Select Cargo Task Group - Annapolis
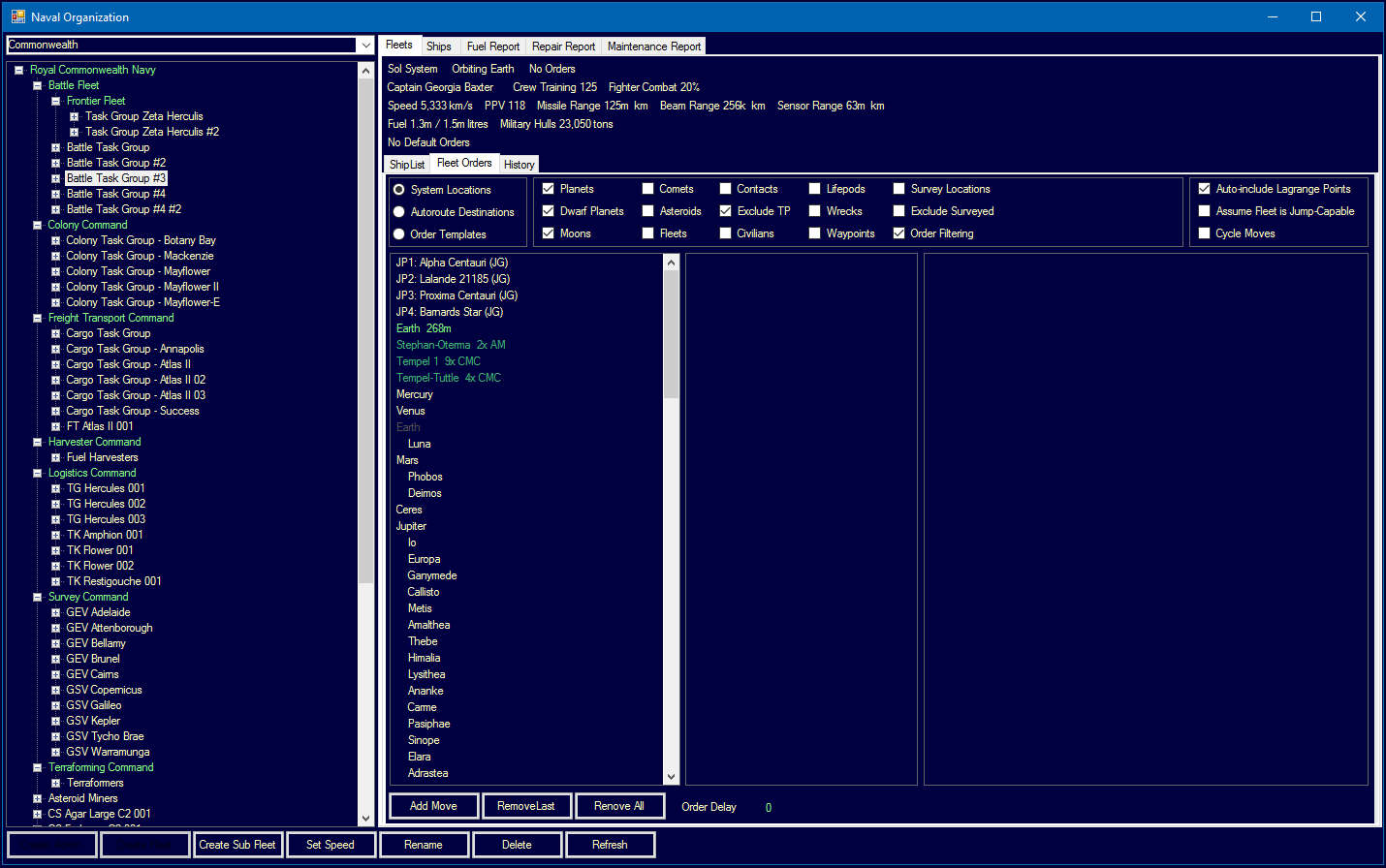This screenshot has height=868, width=1386. click(x=135, y=349)
